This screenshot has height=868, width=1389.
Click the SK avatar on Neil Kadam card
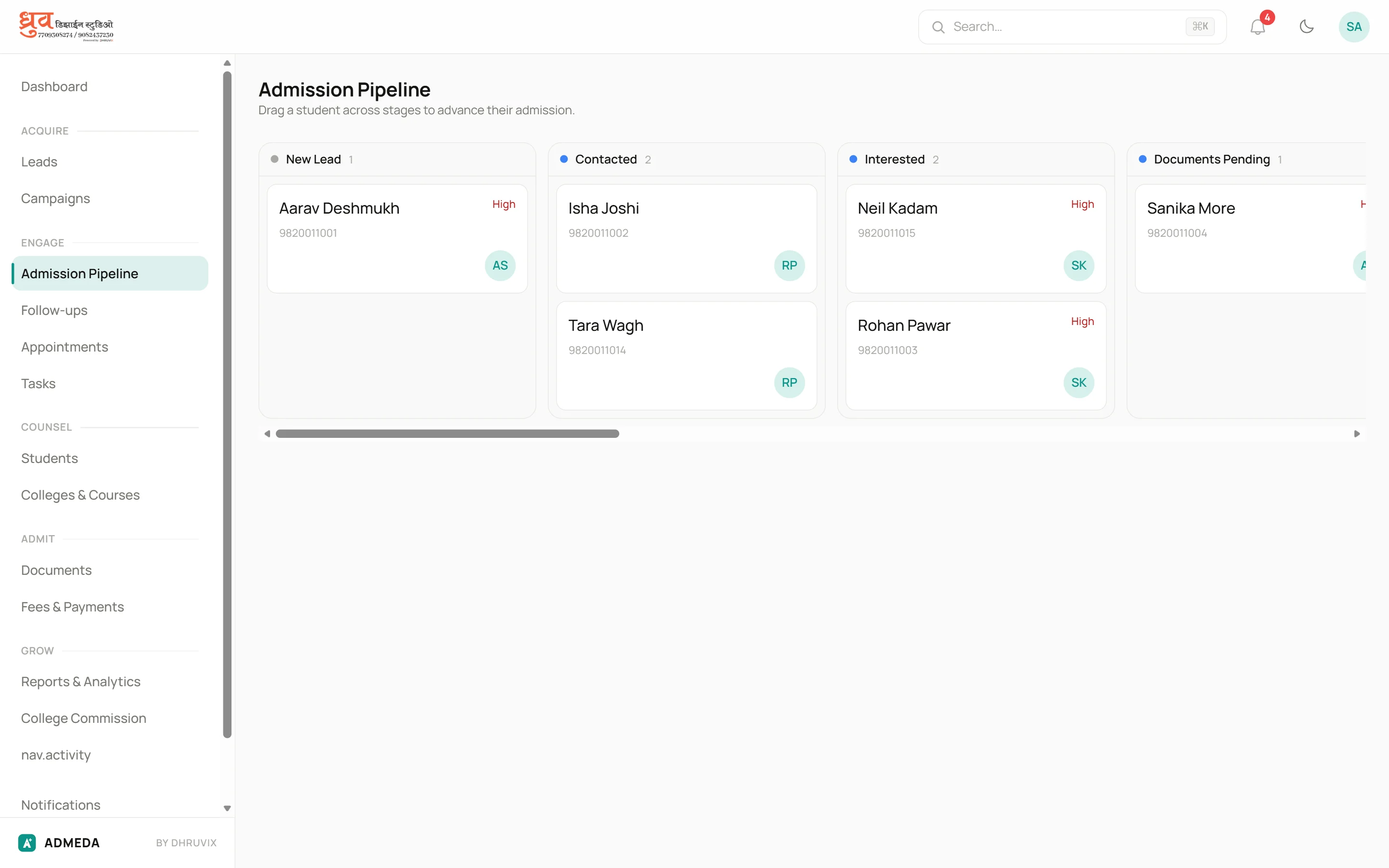[x=1078, y=265]
